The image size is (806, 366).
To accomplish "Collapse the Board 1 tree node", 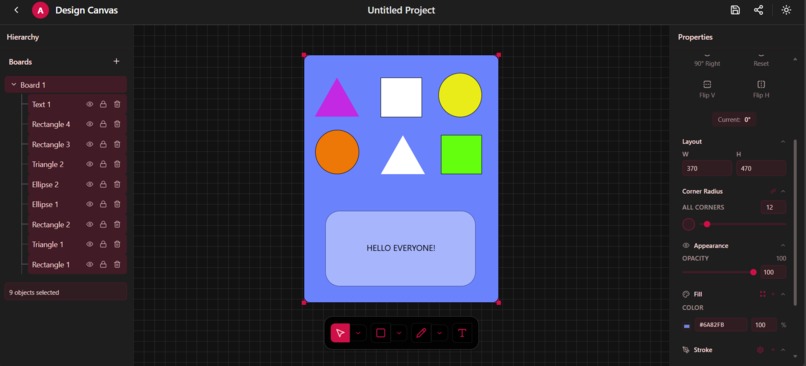I will point(14,85).
